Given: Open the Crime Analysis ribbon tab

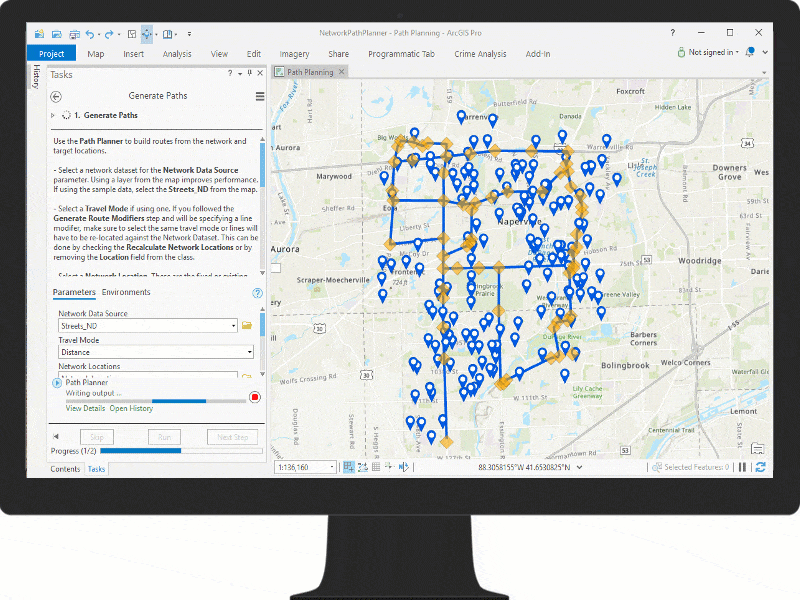Looking at the screenshot, I should [480, 54].
